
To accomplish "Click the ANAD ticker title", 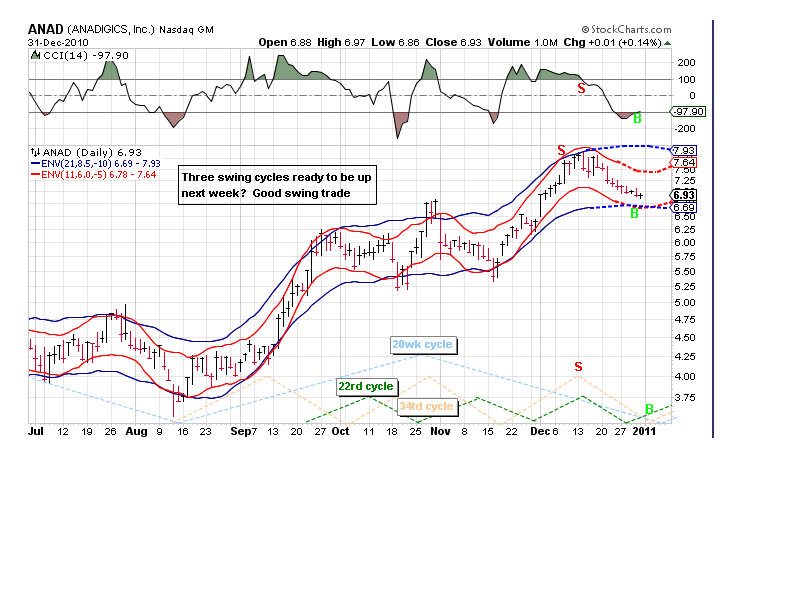I will click(45, 29).
